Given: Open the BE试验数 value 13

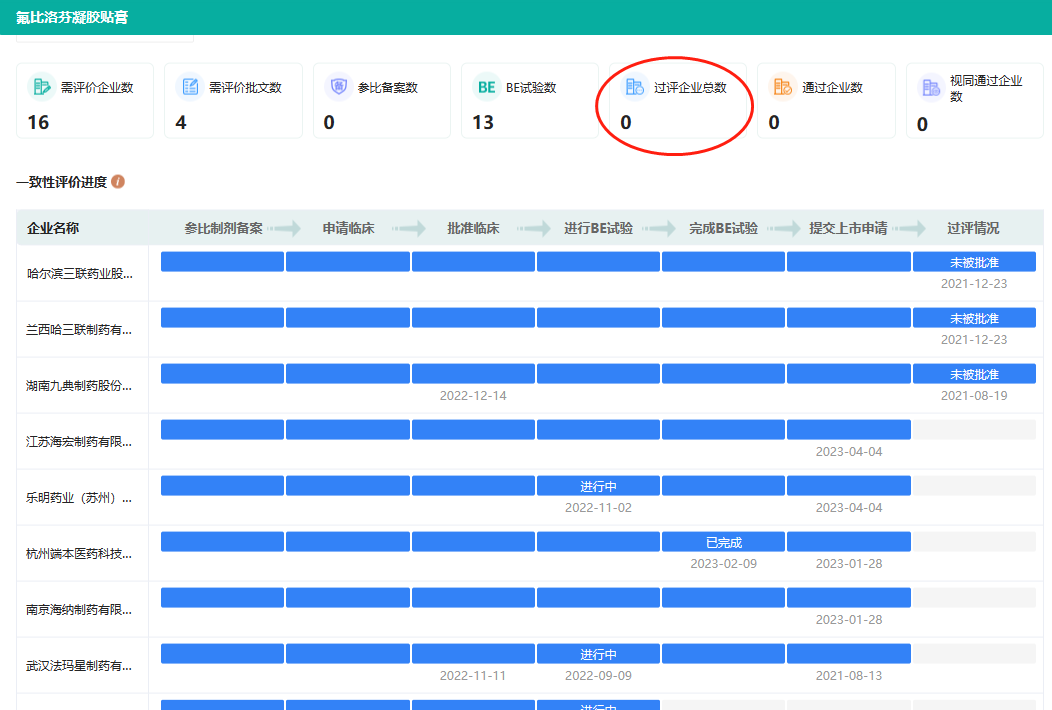Looking at the screenshot, I should 483,122.
